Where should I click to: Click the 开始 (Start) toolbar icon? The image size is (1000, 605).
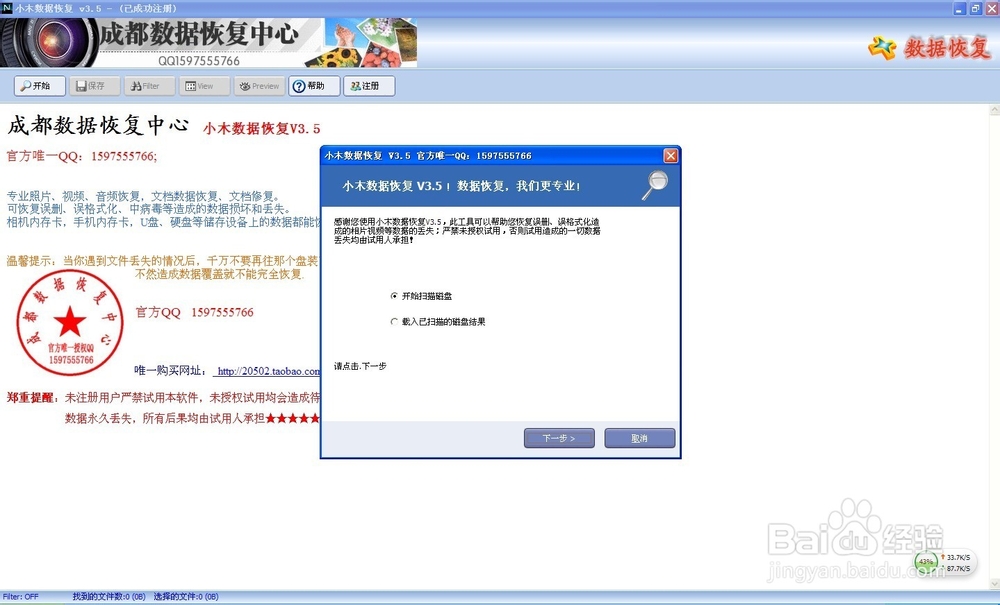coord(38,86)
